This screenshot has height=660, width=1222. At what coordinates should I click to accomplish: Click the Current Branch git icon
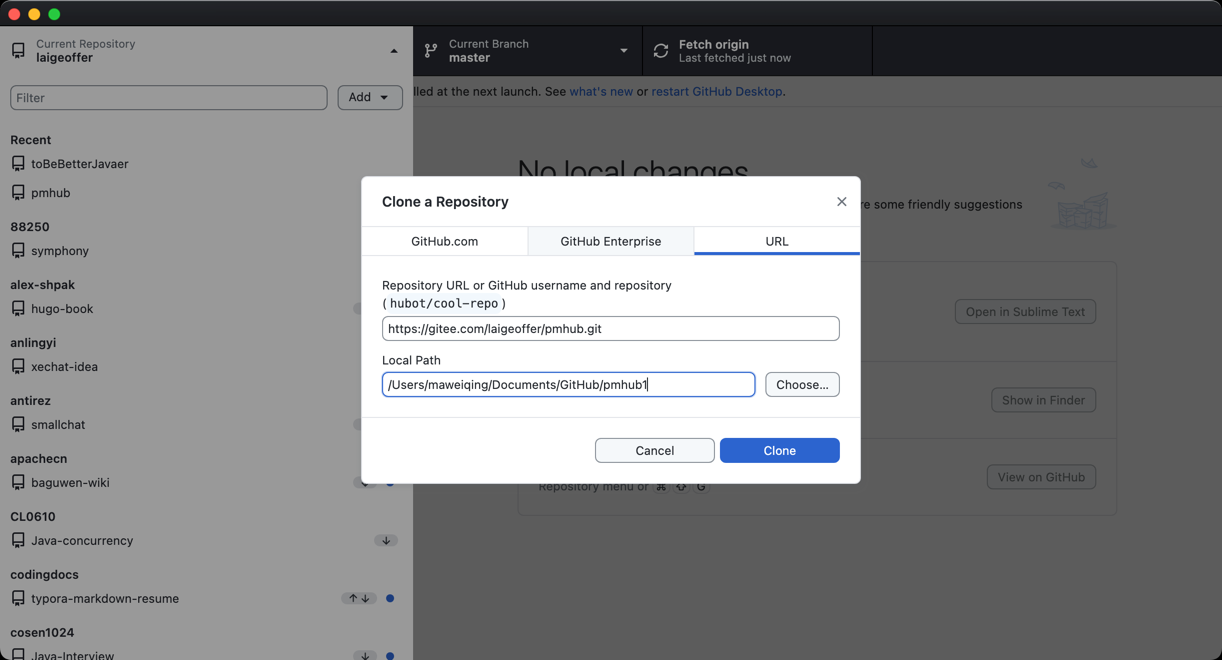tap(431, 51)
